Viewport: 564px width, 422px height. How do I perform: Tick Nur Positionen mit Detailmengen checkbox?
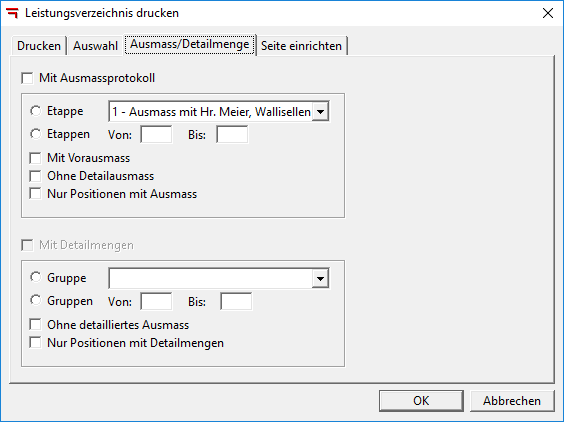tap(36, 343)
